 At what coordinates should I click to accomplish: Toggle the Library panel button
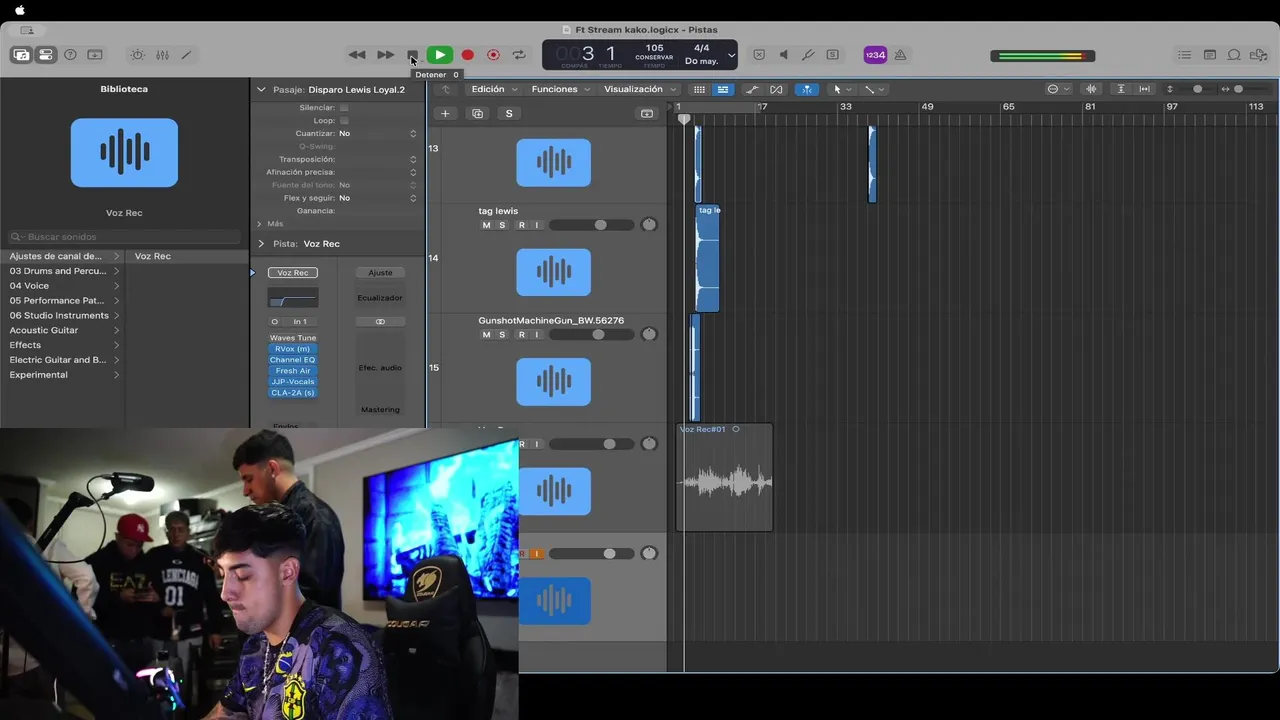(x=21, y=55)
